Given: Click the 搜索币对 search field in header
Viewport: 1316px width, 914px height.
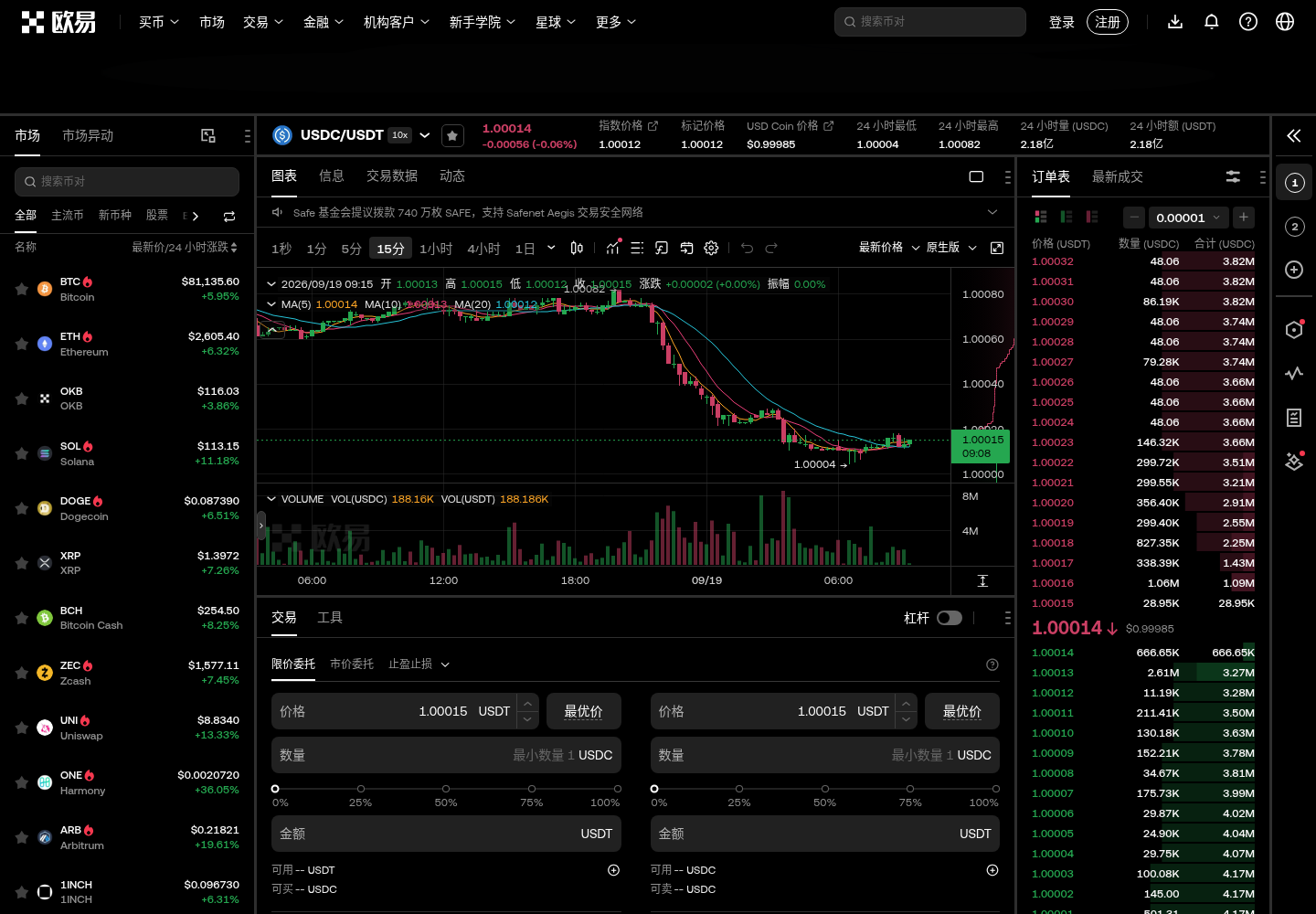Looking at the screenshot, I should 930,22.
